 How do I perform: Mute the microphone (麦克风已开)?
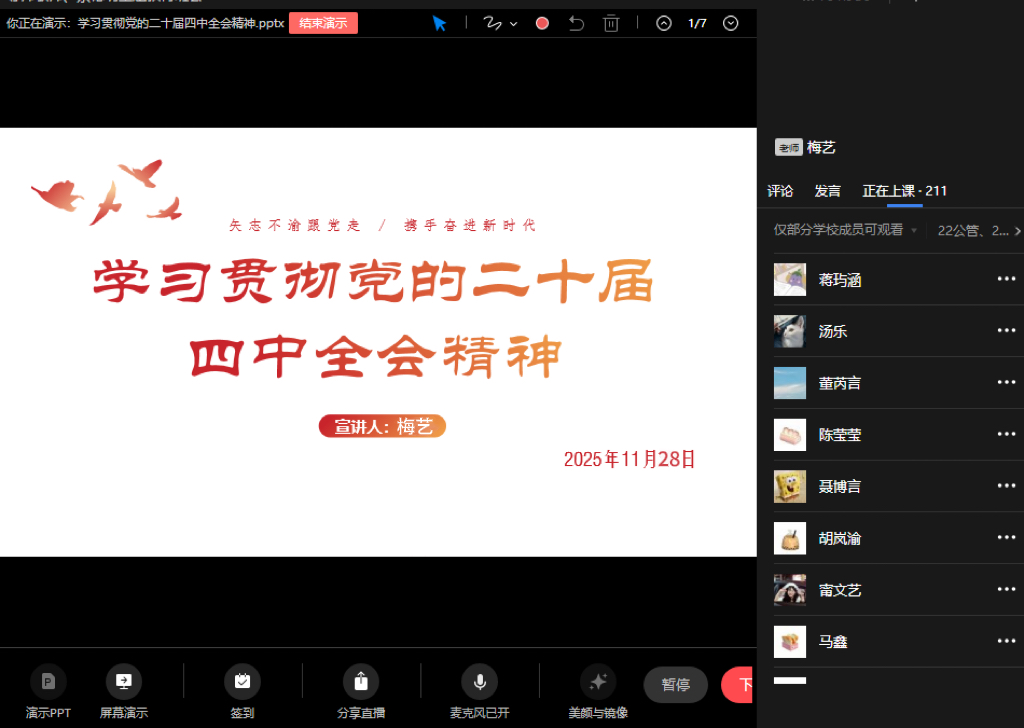click(479, 682)
